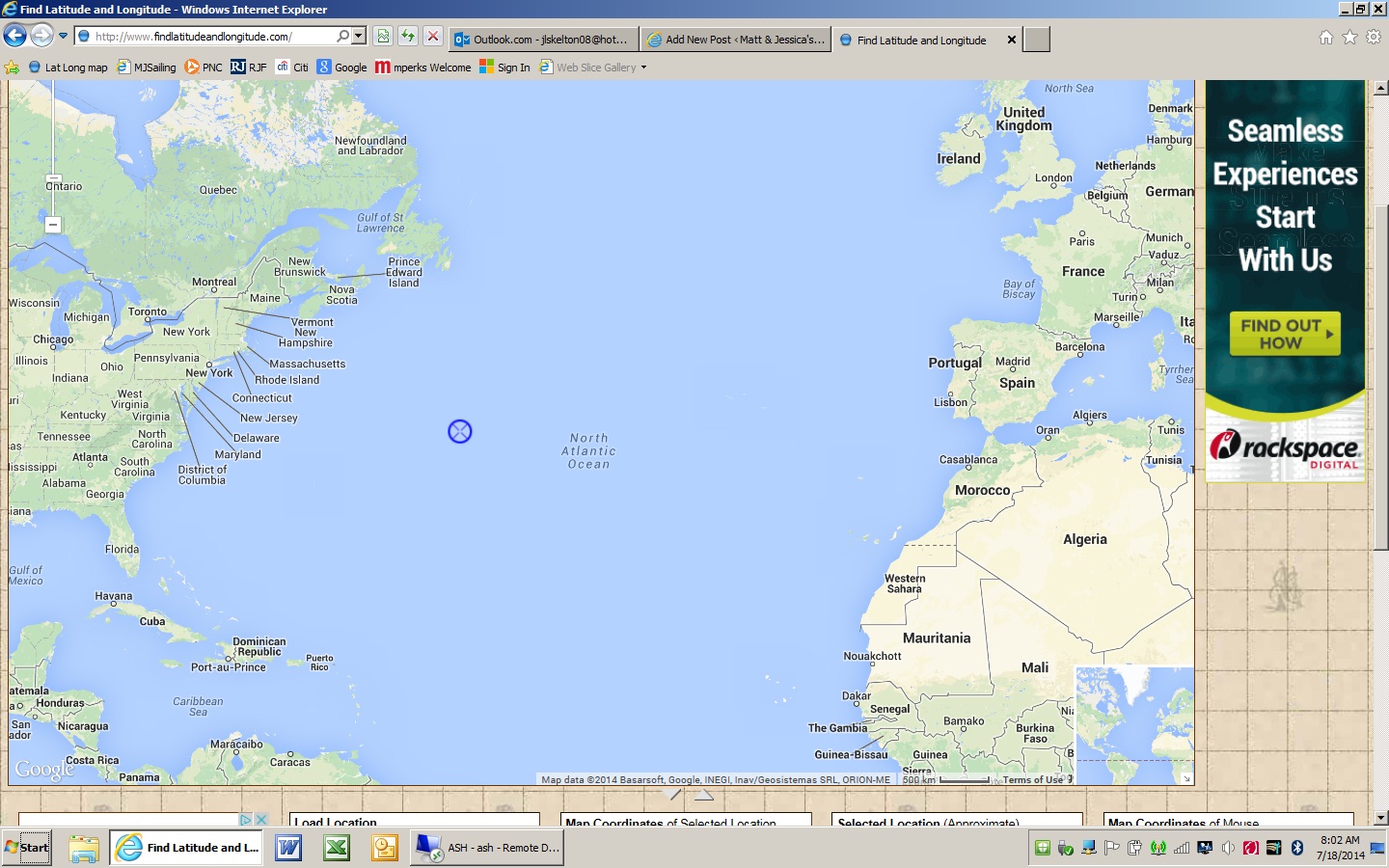Open the Tools gear icon

tap(1374, 38)
